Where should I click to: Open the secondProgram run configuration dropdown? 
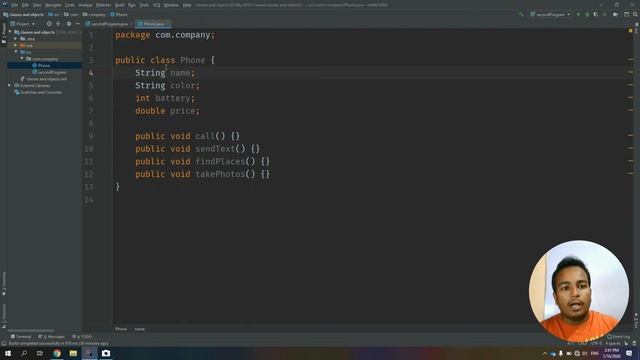[550, 14]
